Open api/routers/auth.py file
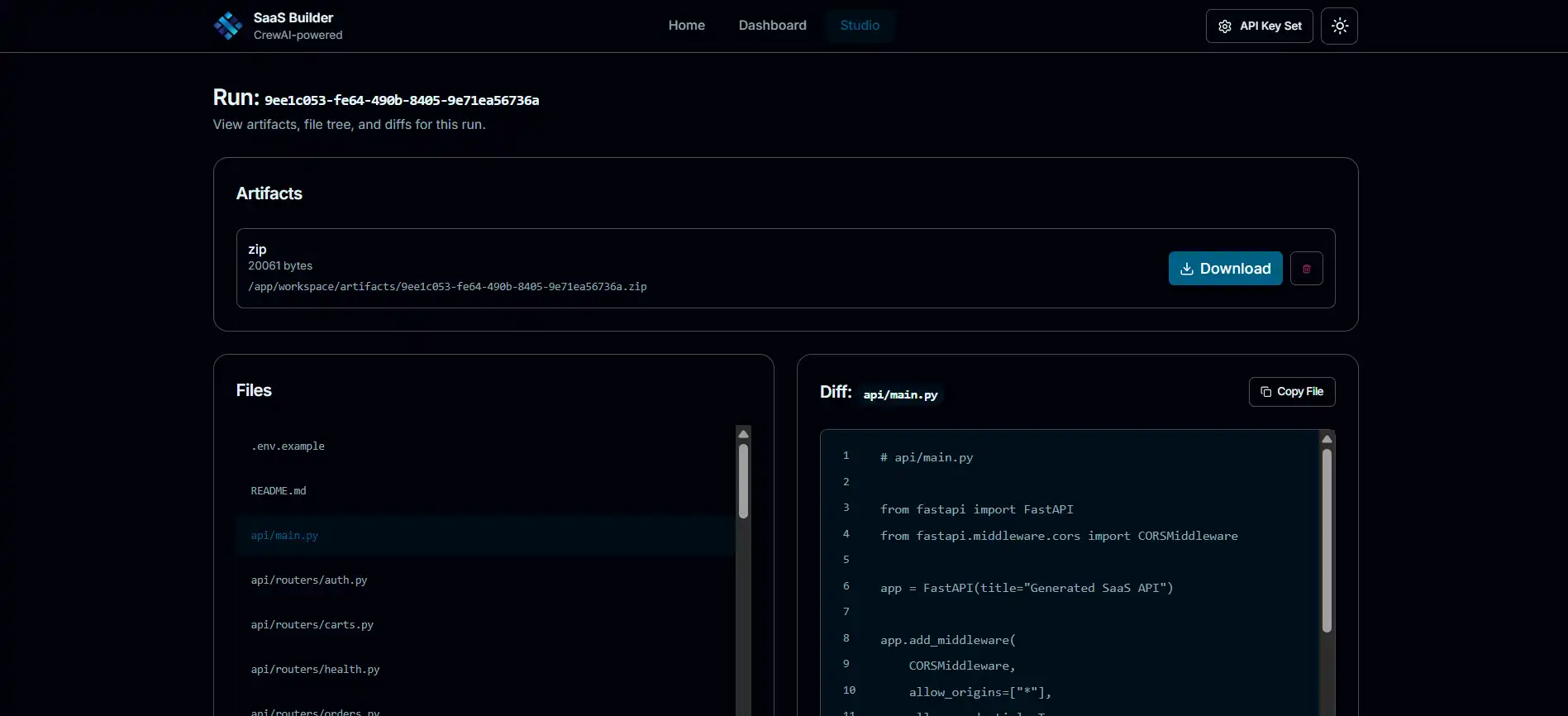This screenshot has width=1568, height=716. point(485,580)
